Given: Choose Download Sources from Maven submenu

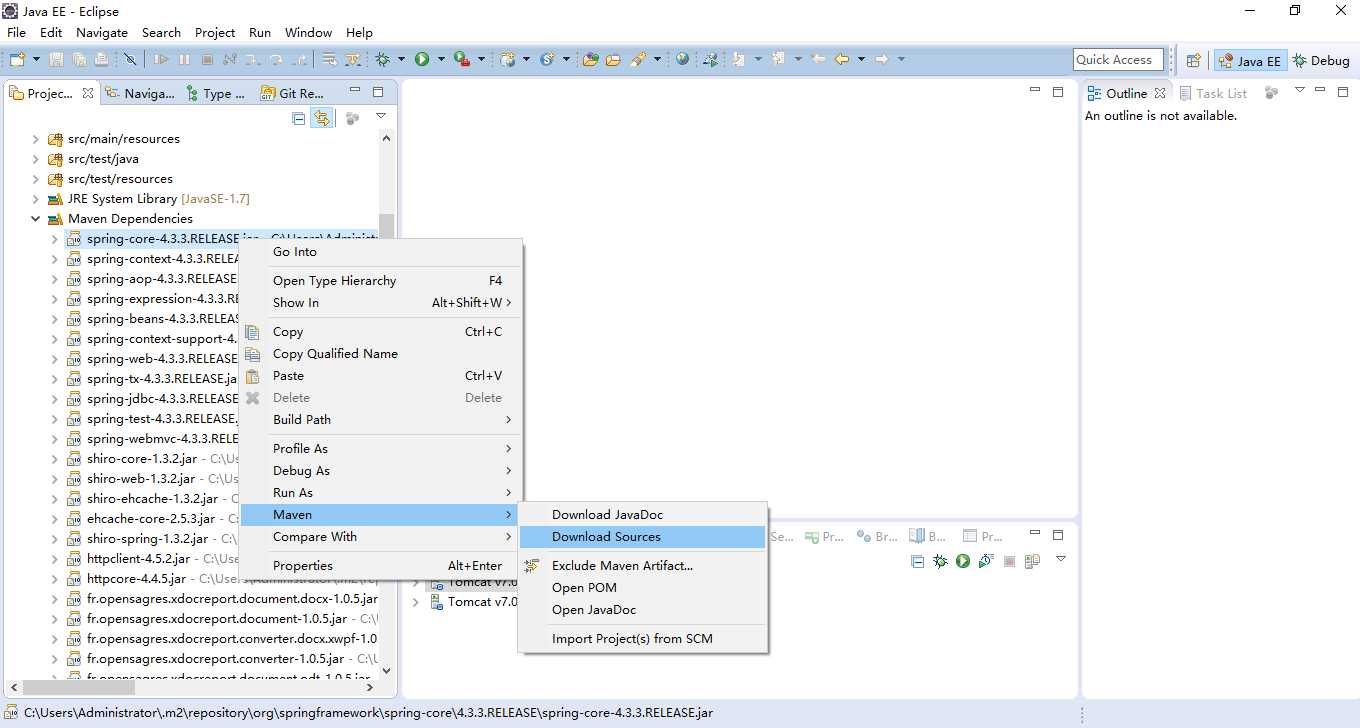Looking at the screenshot, I should pos(642,537).
